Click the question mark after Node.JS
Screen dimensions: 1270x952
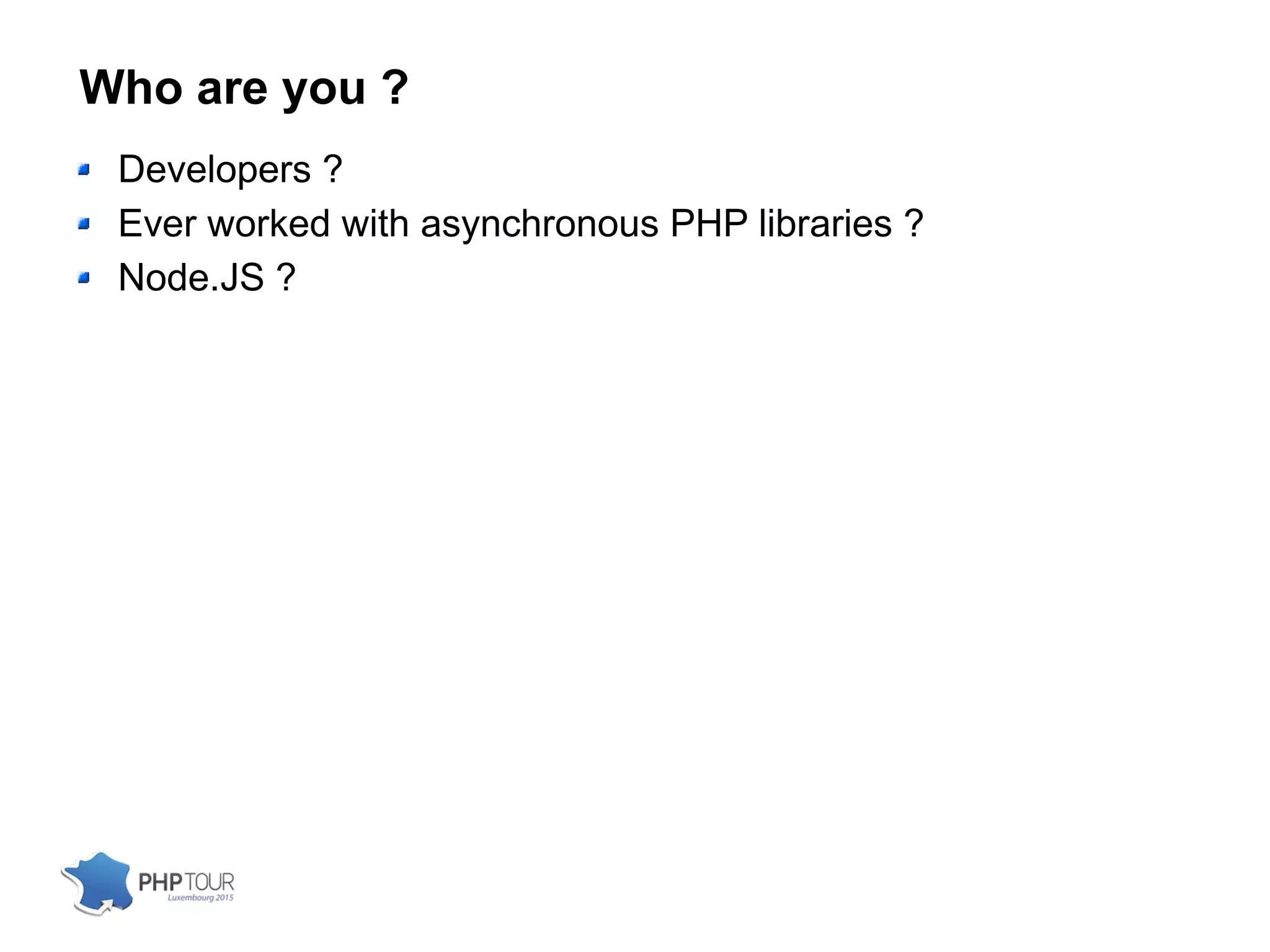tap(286, 277)
